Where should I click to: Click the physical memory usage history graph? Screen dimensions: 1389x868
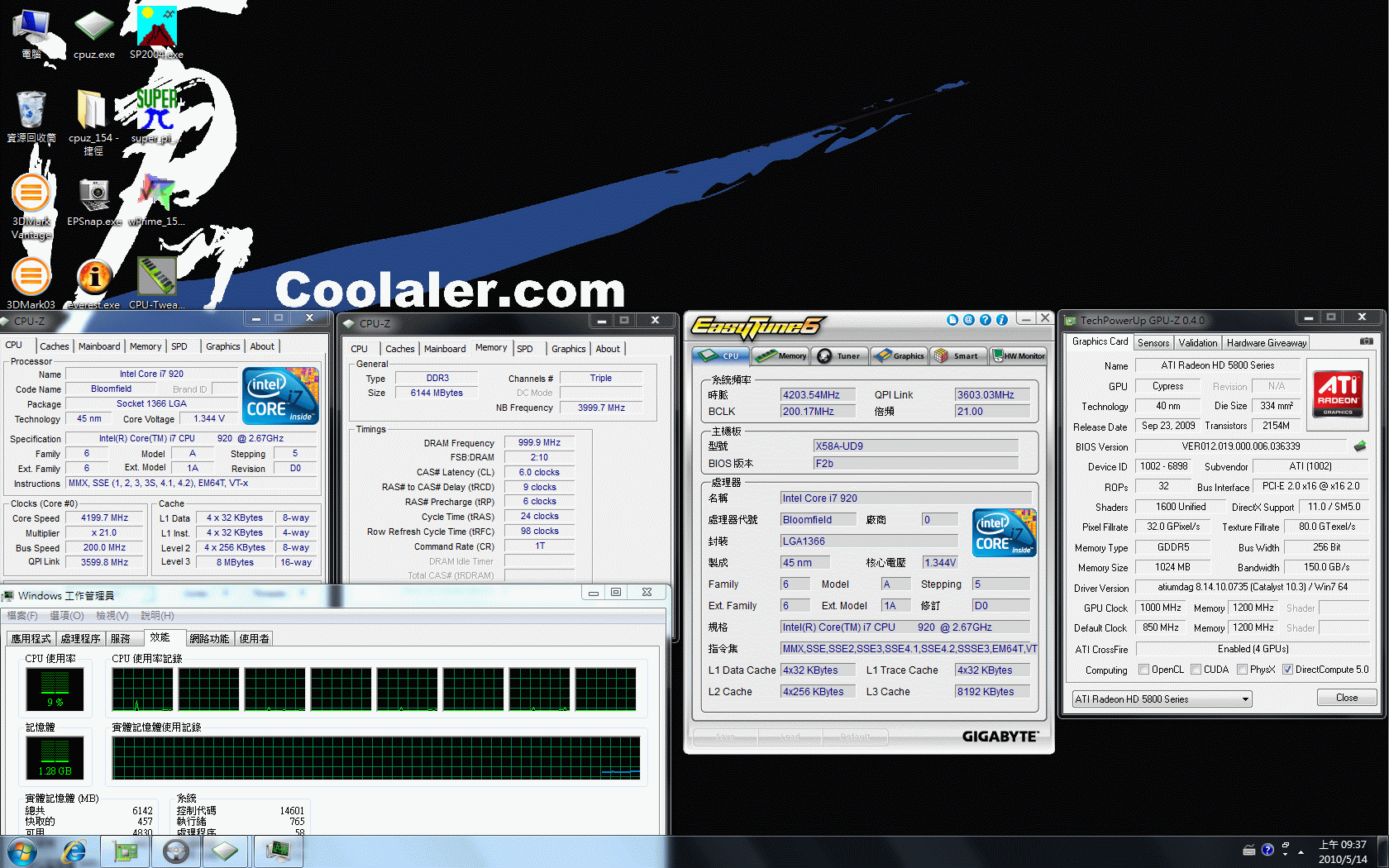tap(376, 758)
